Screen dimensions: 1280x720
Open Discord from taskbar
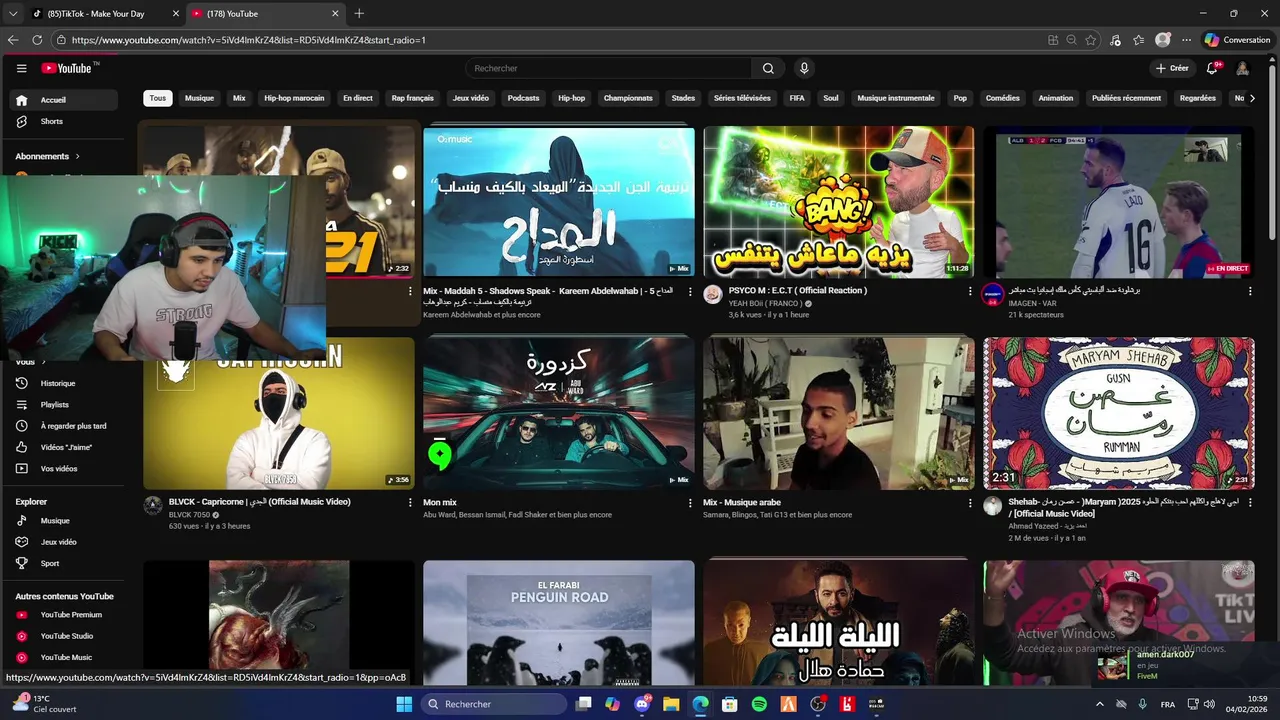click(642, 704)
